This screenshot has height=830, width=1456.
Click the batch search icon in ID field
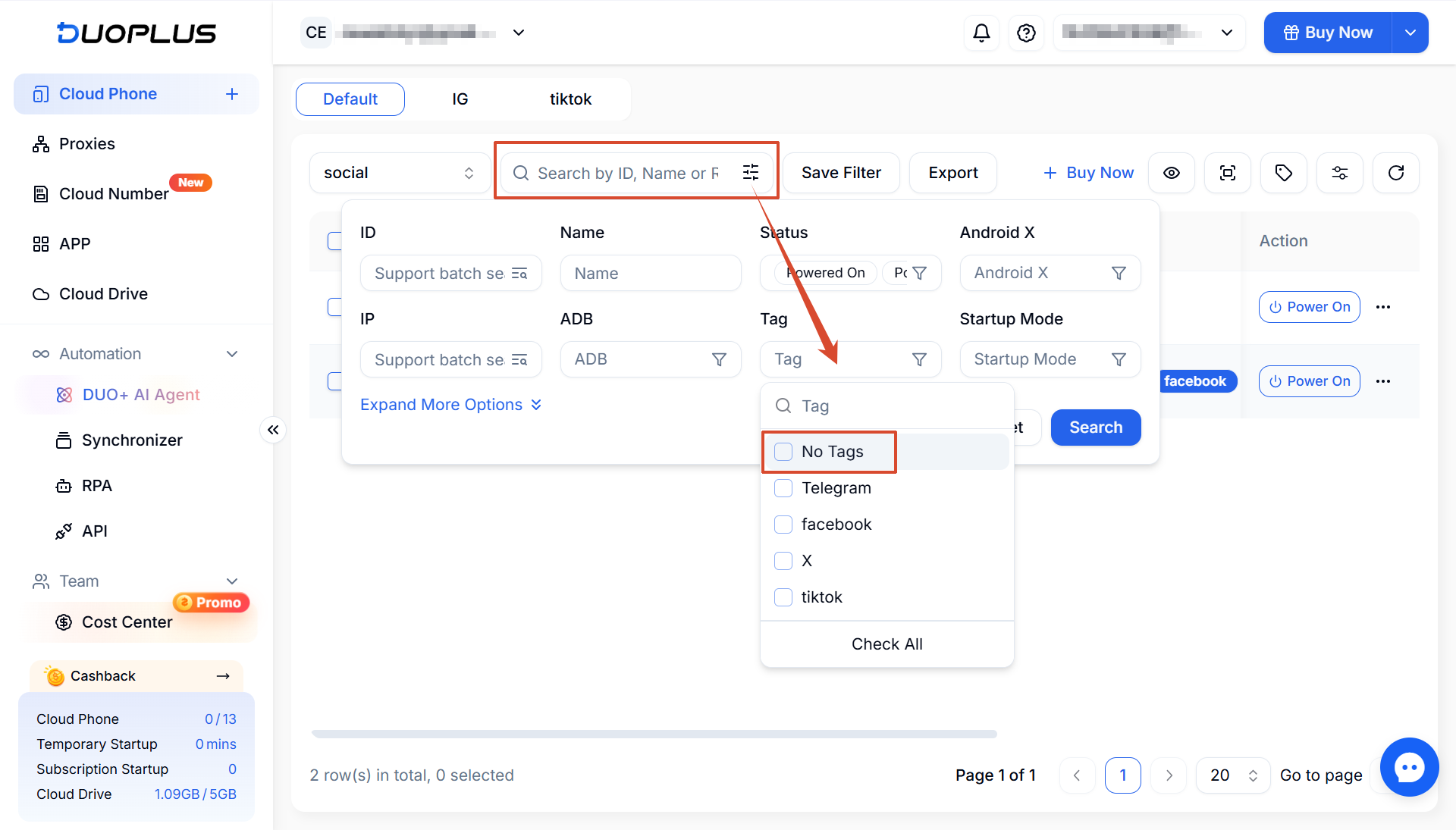[519, 273]
